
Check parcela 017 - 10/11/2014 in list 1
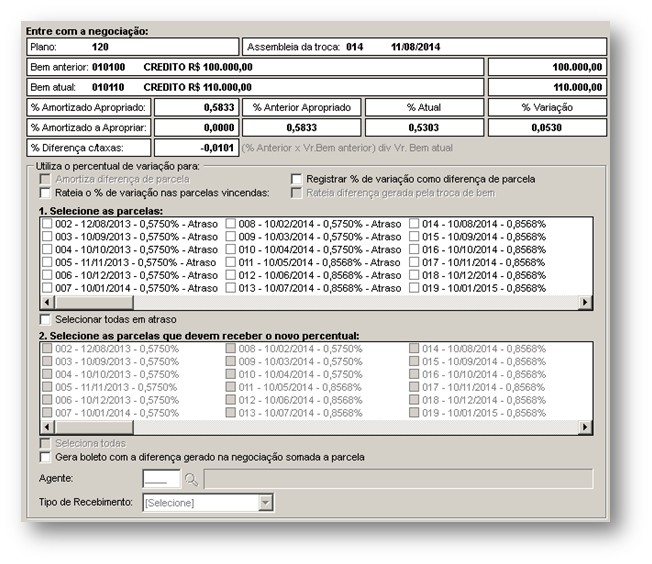pos(414,262)
